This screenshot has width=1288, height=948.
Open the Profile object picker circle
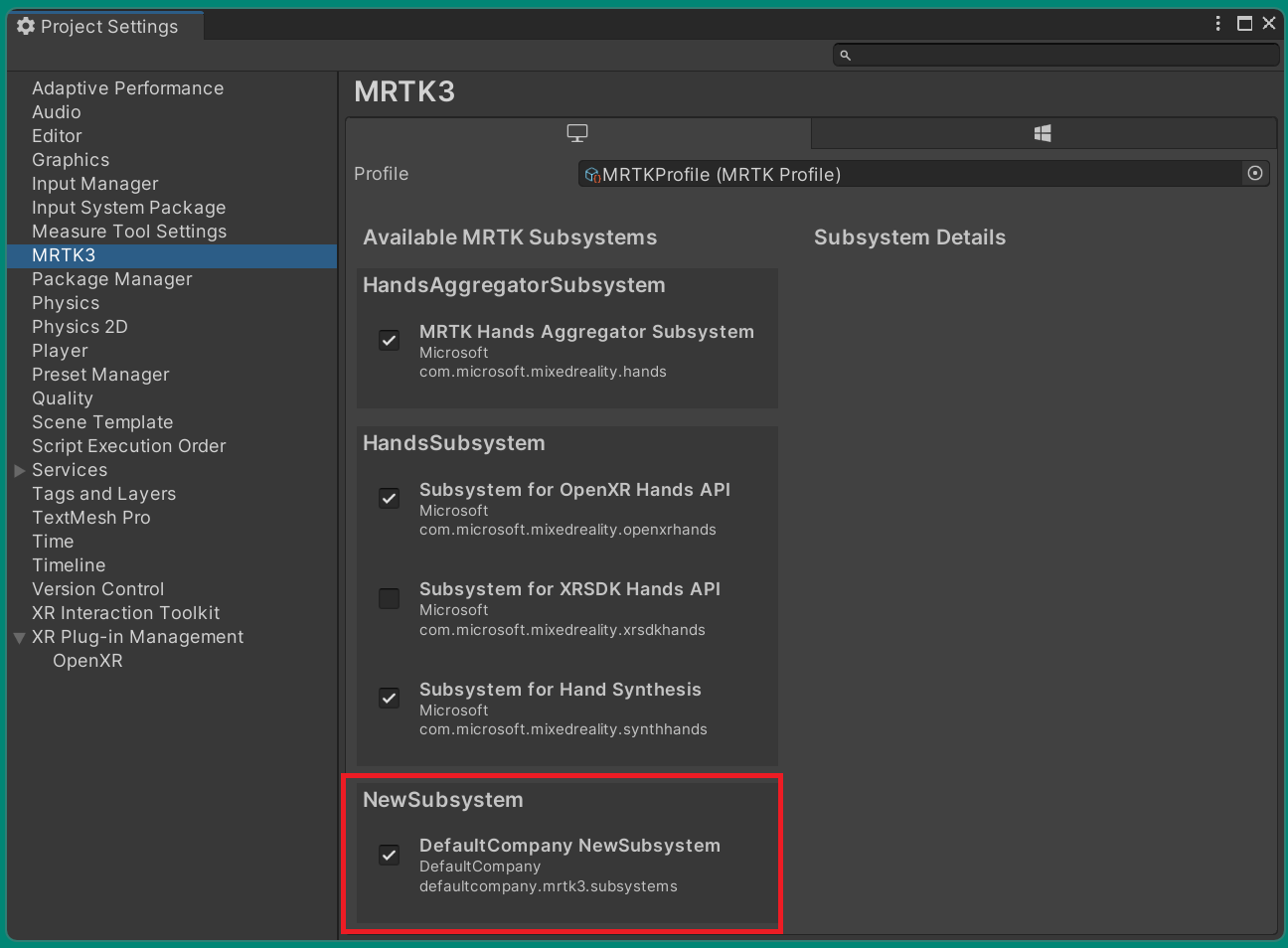pos(1255,174)
